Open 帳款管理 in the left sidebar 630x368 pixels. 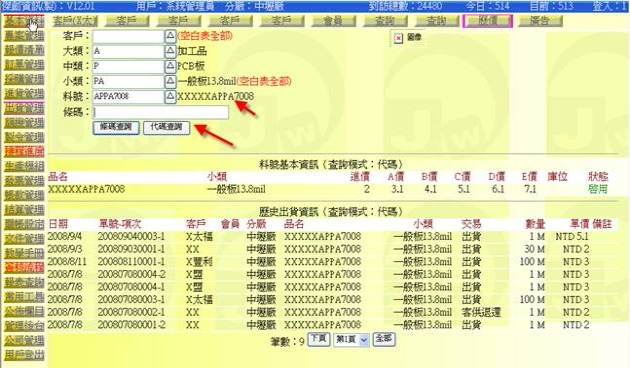(24, 195)
